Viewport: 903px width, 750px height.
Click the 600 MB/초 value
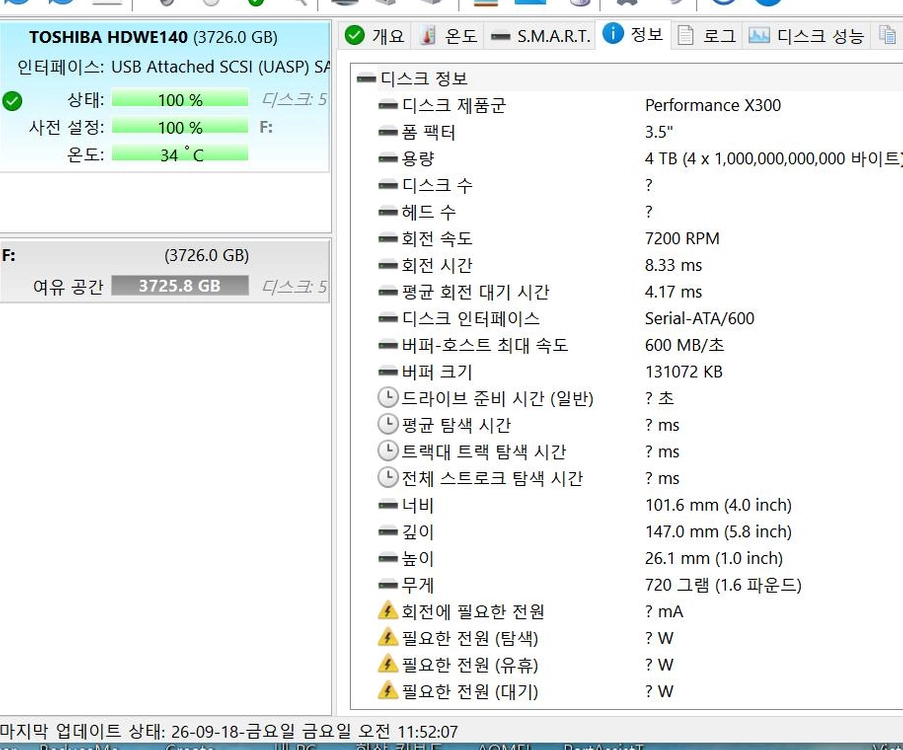[x=684, y=345]
